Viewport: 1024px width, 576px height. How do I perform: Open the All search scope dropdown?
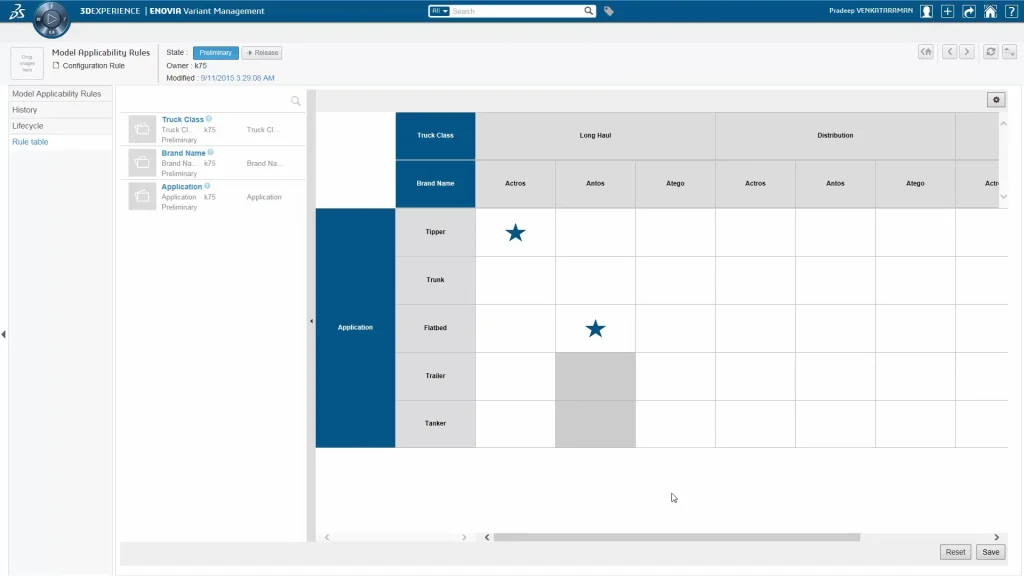tap(439, 11)
